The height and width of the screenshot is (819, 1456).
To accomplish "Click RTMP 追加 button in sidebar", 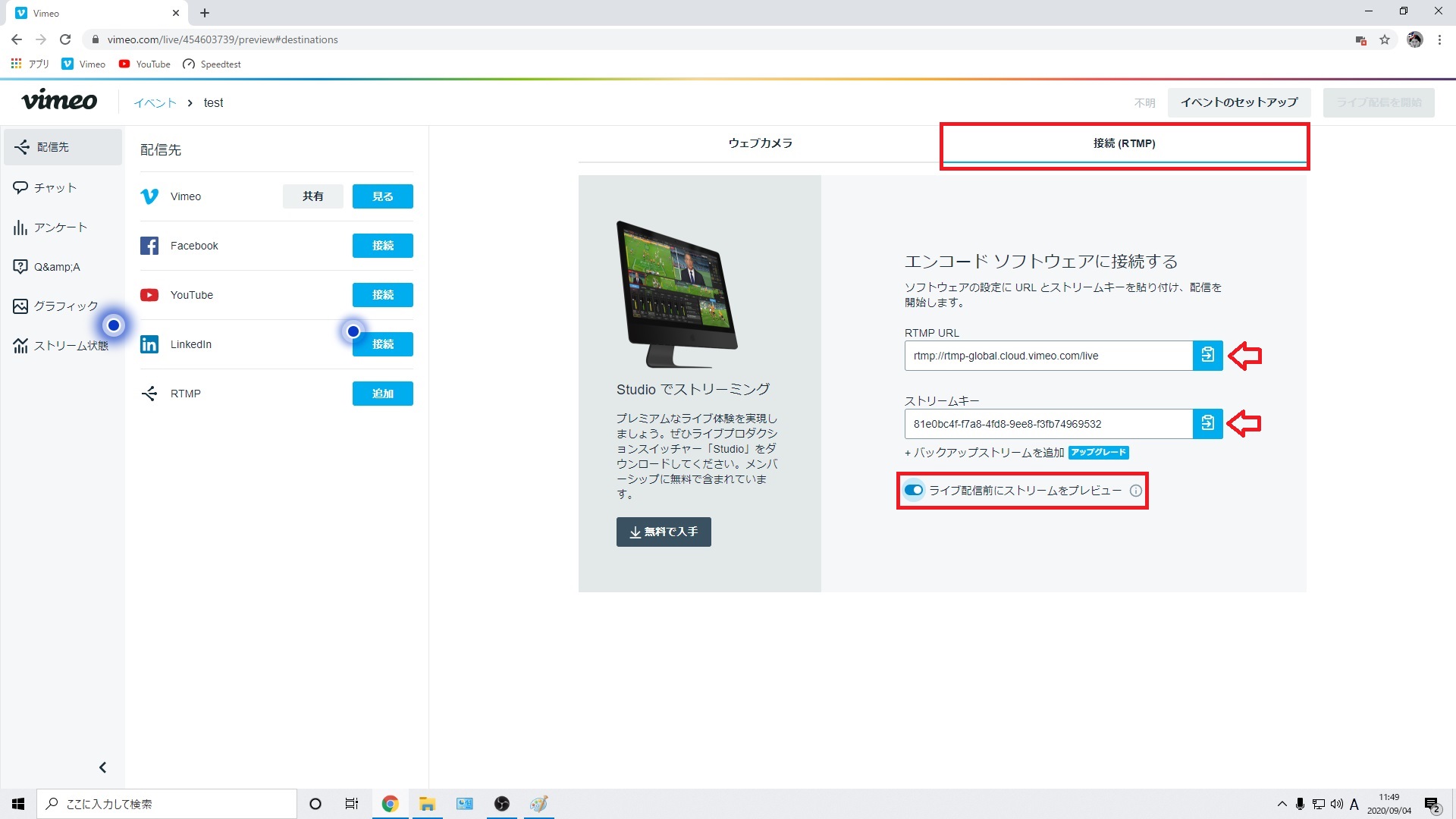I will pyautogui.click(x=383, y=393).
